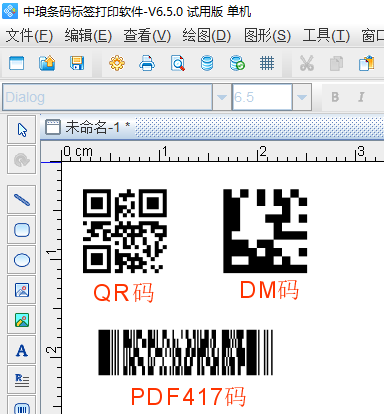Open the 绘图(D) menu
This screenshot has height=414, width=384.
tap(207, 36)
